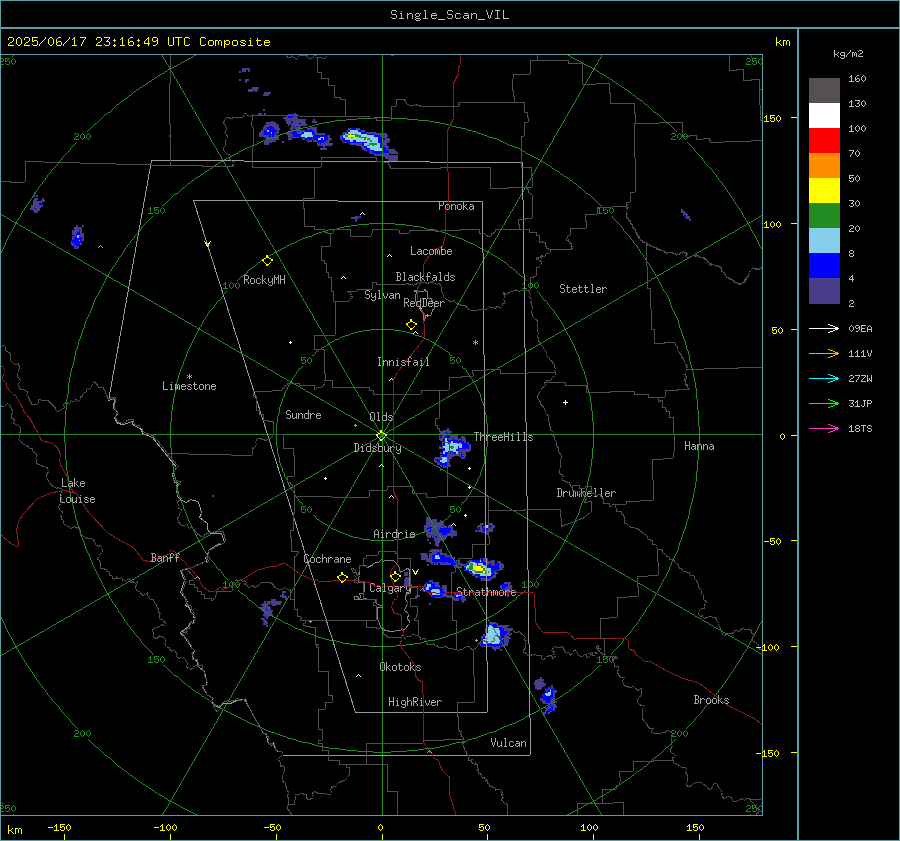This screenshot has width=900, height=841.
Task: Click the Didsbury town label
Action: pyautogui.click(x=377, y=448)
